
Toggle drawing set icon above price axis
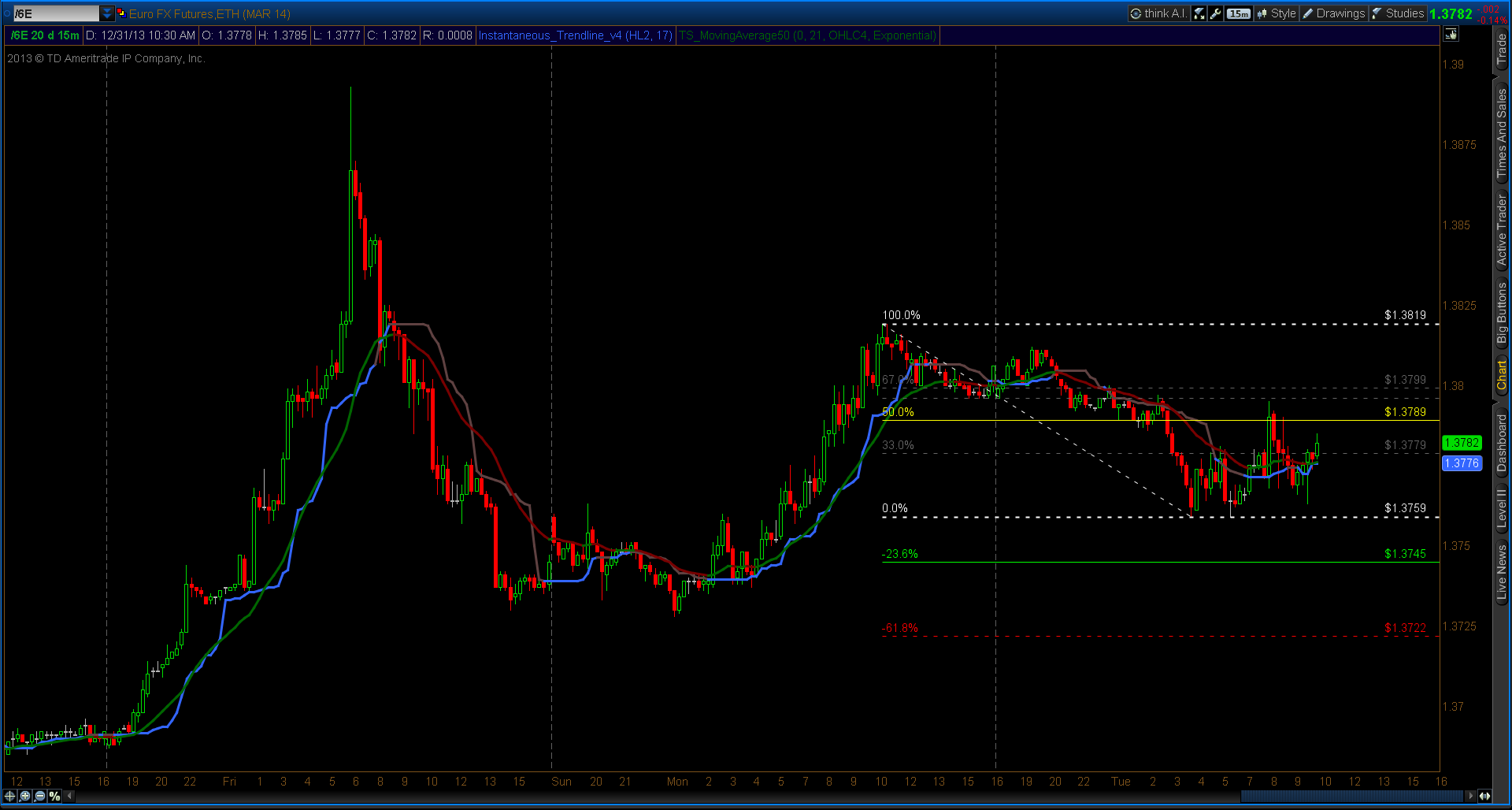pos(1451,34)
